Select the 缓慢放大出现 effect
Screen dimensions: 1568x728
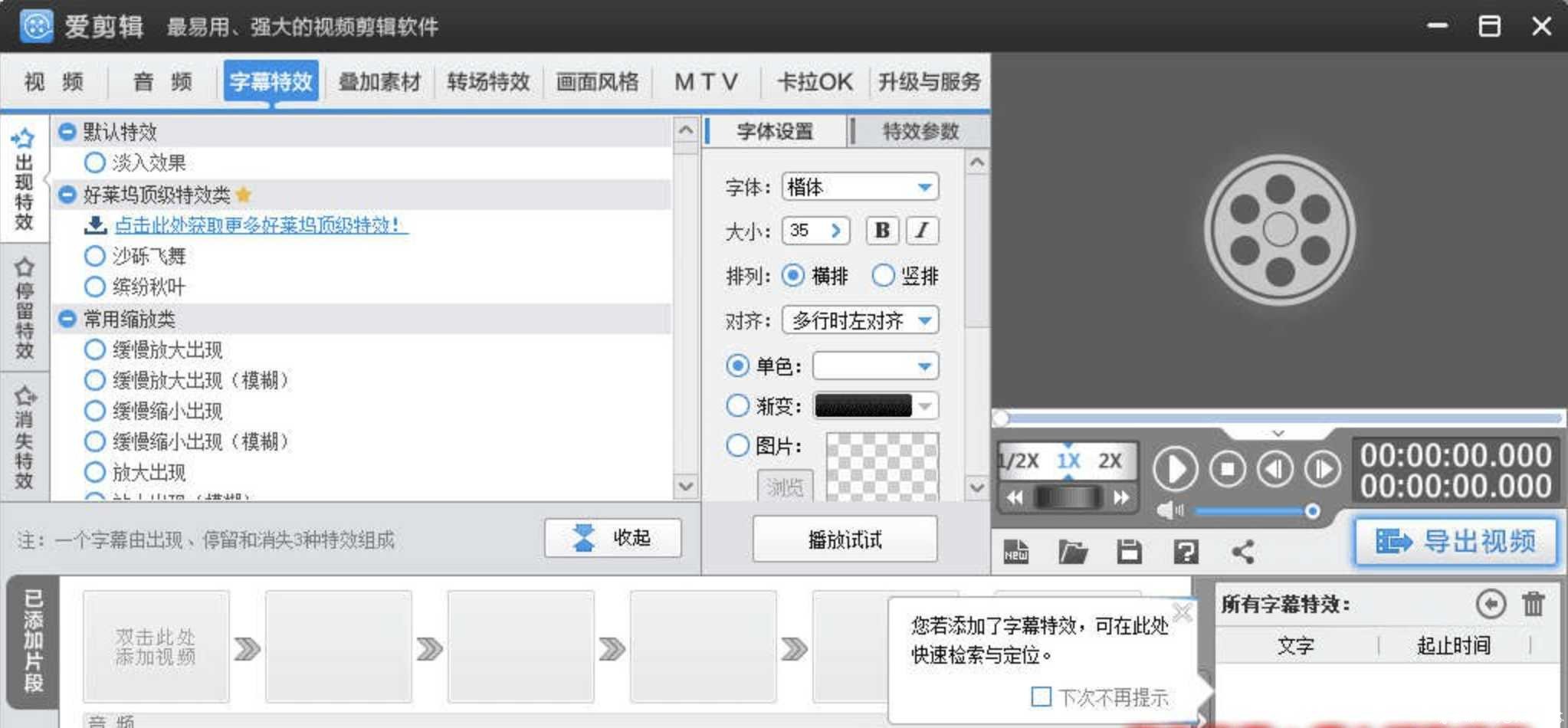[x=94, y=349]
